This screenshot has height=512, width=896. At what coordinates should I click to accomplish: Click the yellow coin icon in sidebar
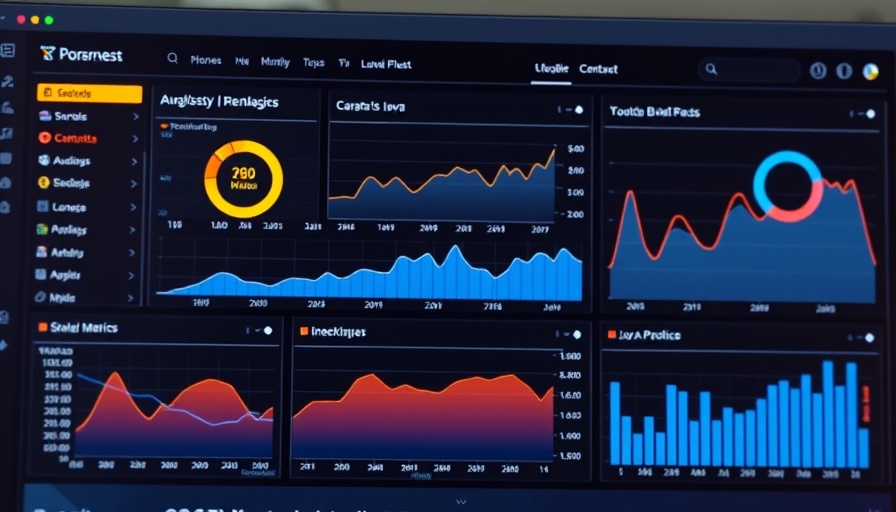pyautogui.click(x=44, y=183)
